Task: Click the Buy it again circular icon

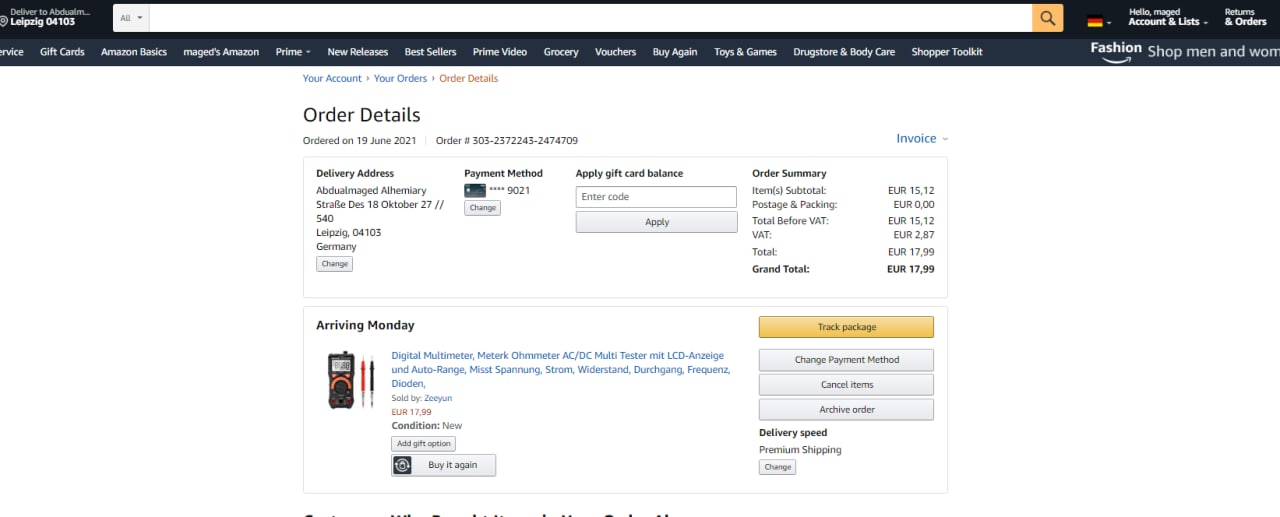Action: tap(403, 465)
